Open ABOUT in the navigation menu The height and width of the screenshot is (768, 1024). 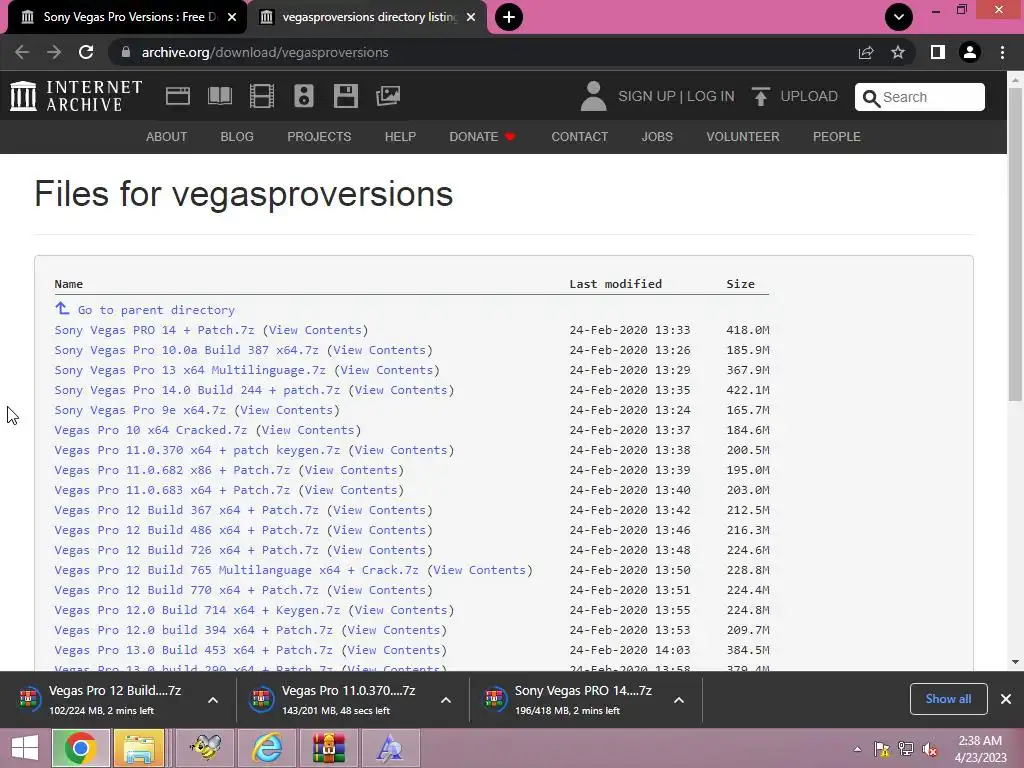[167, 136]
